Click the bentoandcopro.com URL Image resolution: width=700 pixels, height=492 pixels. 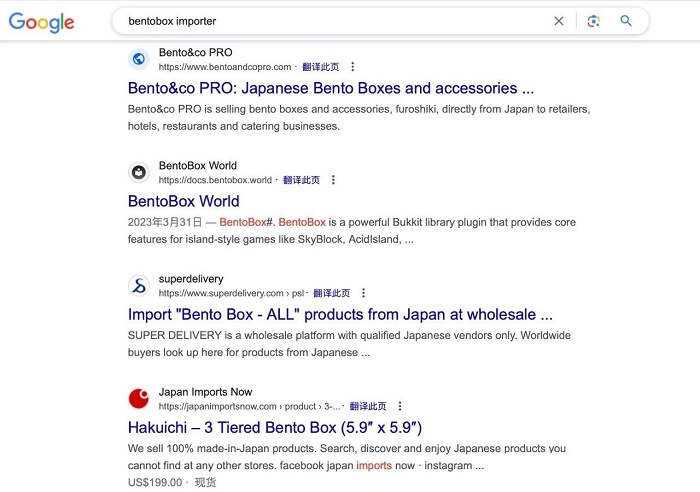[x=225, y=67]
